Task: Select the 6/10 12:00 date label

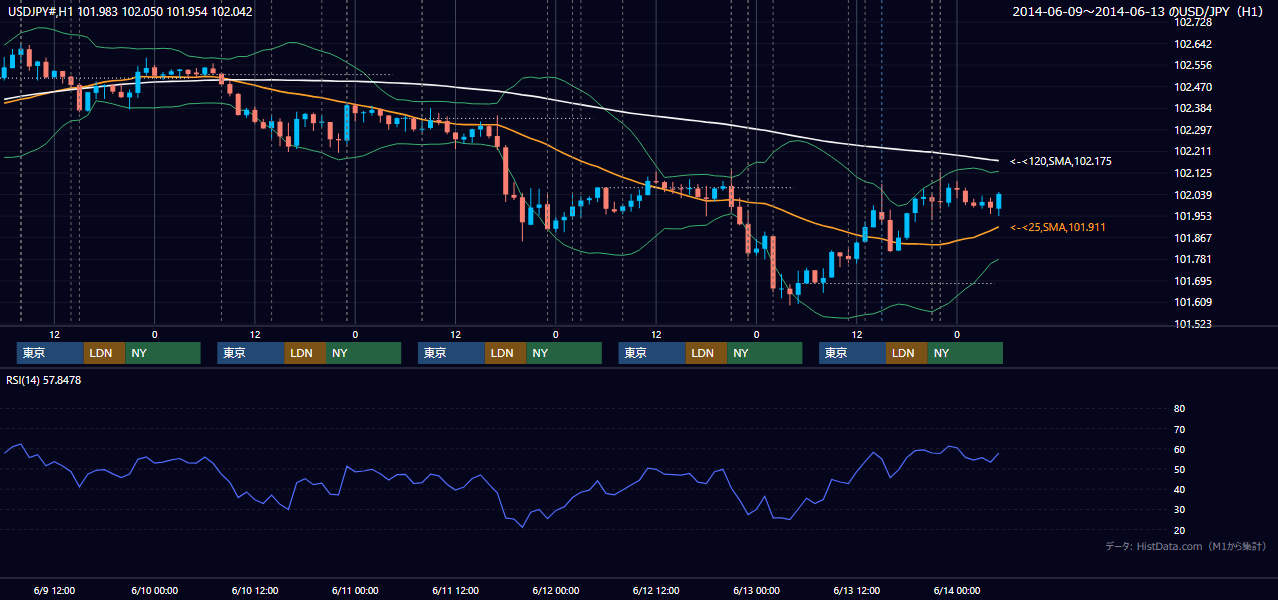Action: (x=255, y=590)
